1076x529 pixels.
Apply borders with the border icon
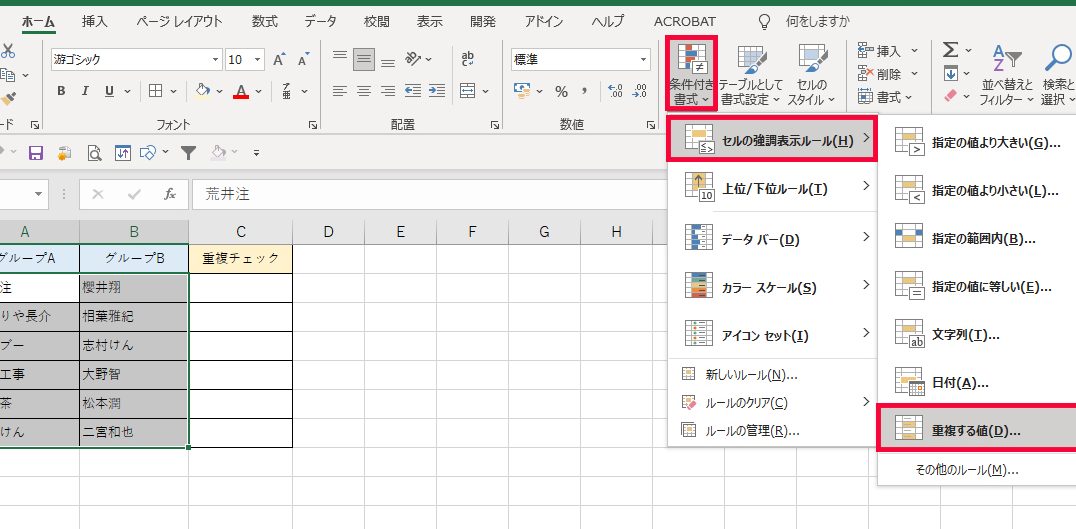156,91
